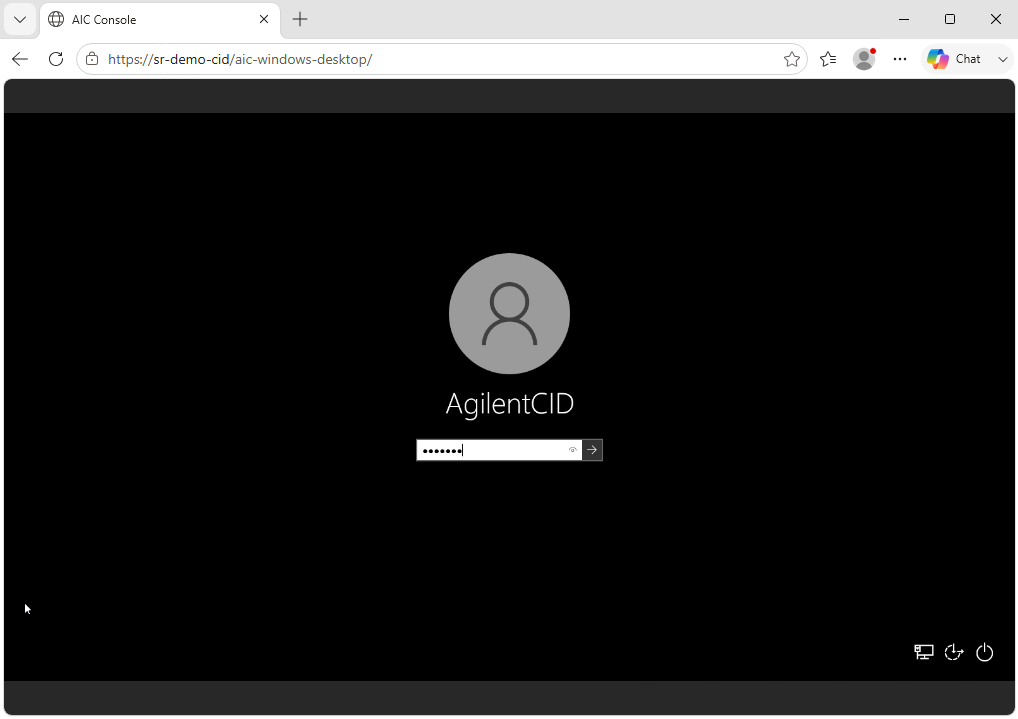
Task: Open Settings and more ellipsis menu
Action: pyautogui.click(x=900, y=59)
